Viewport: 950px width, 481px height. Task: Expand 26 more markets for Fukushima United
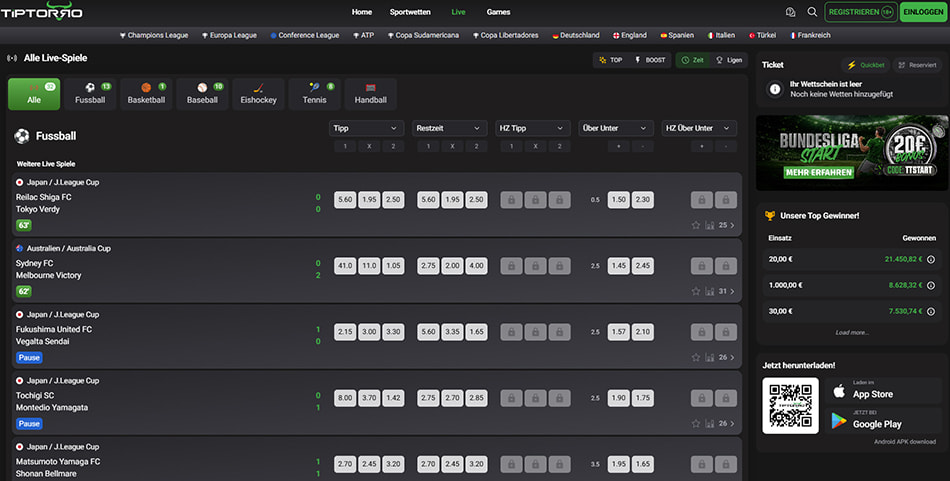pyautogui.click(x=726, y=357)
